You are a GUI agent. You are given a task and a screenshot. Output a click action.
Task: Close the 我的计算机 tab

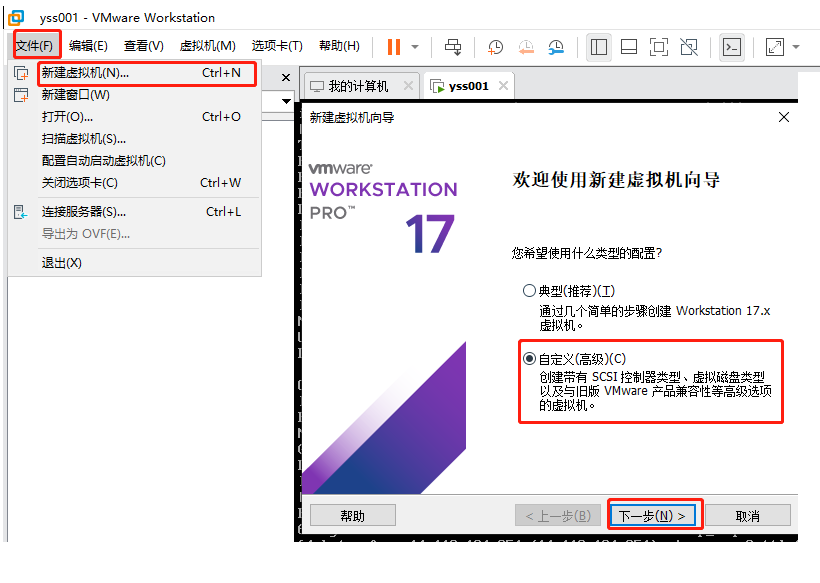coord(408,86)
